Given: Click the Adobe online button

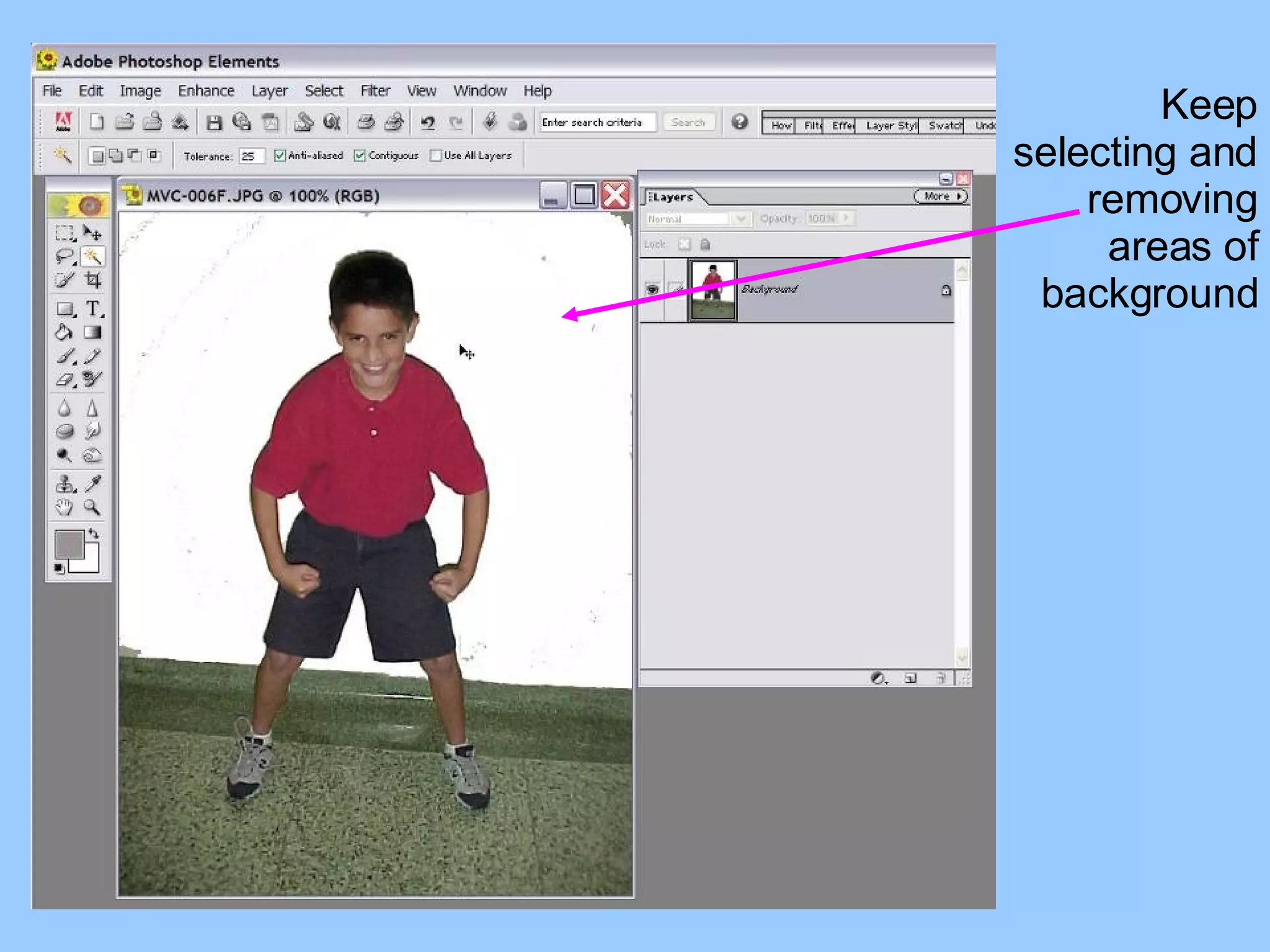Looking at the screenshot, I should click(x=63, y=122).
